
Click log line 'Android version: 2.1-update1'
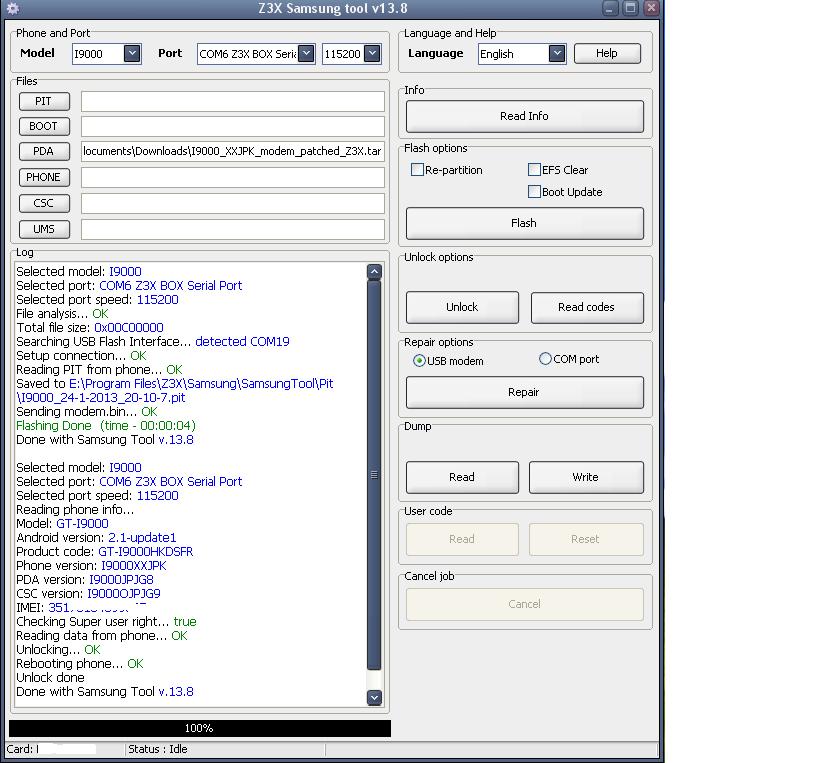point(96,538)
